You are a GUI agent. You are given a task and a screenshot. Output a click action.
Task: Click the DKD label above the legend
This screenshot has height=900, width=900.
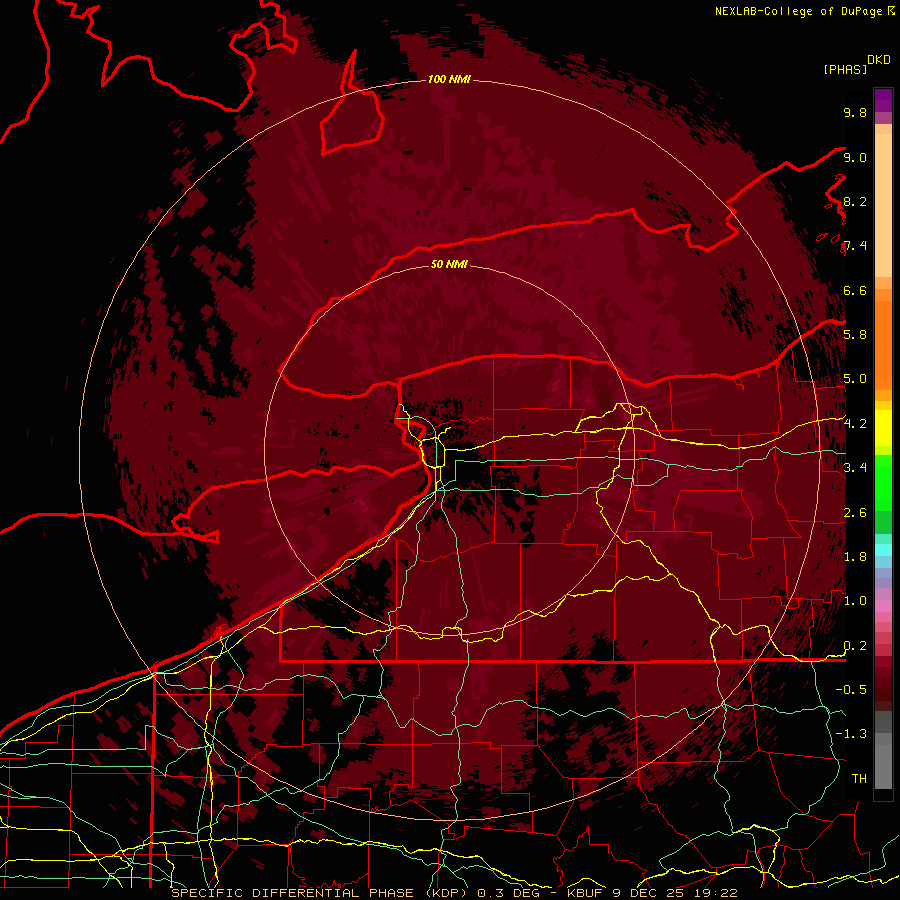879,60
